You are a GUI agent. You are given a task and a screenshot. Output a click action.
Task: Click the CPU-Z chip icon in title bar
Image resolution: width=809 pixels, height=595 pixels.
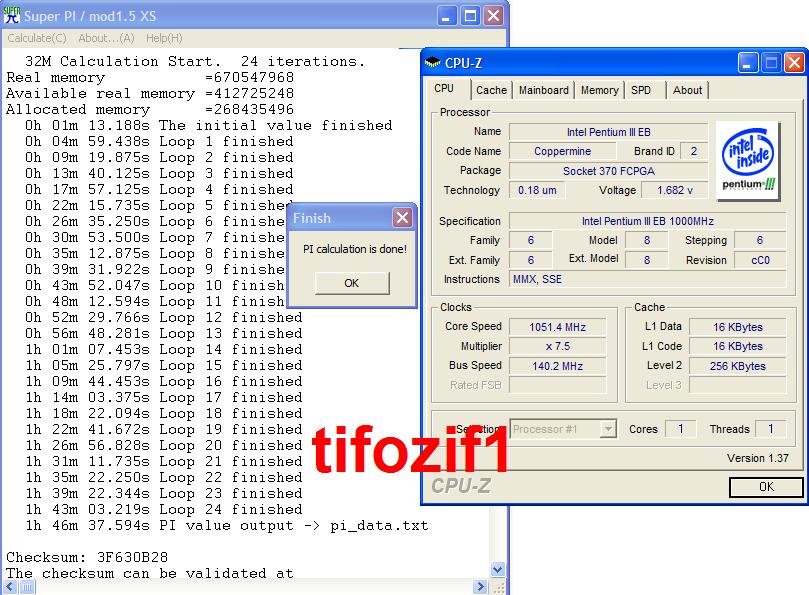432,62
